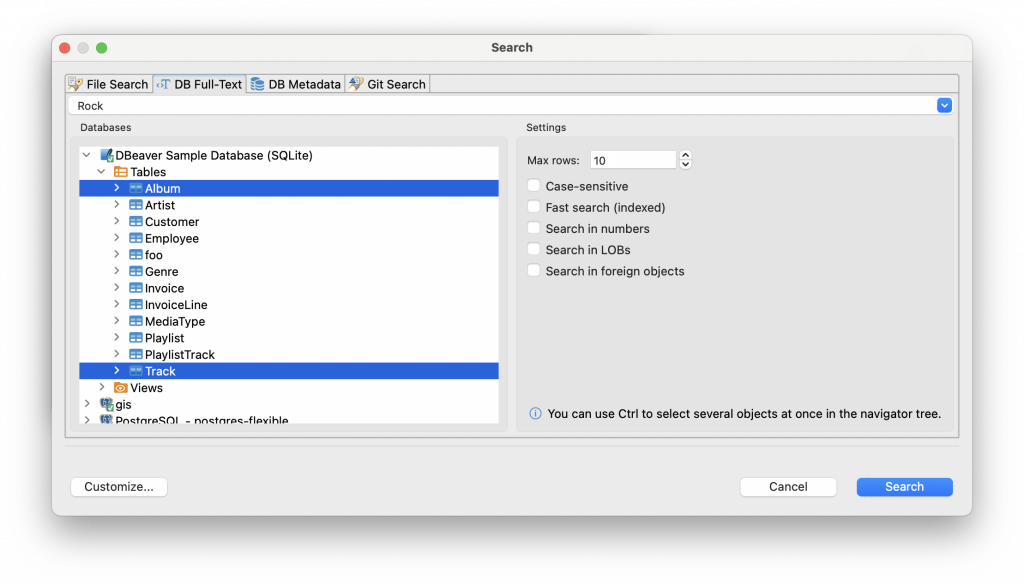Click the DBeaver Sample Database SQLite icon
1024x584 pixels.
pyautogui.click(x=106, y=155)
